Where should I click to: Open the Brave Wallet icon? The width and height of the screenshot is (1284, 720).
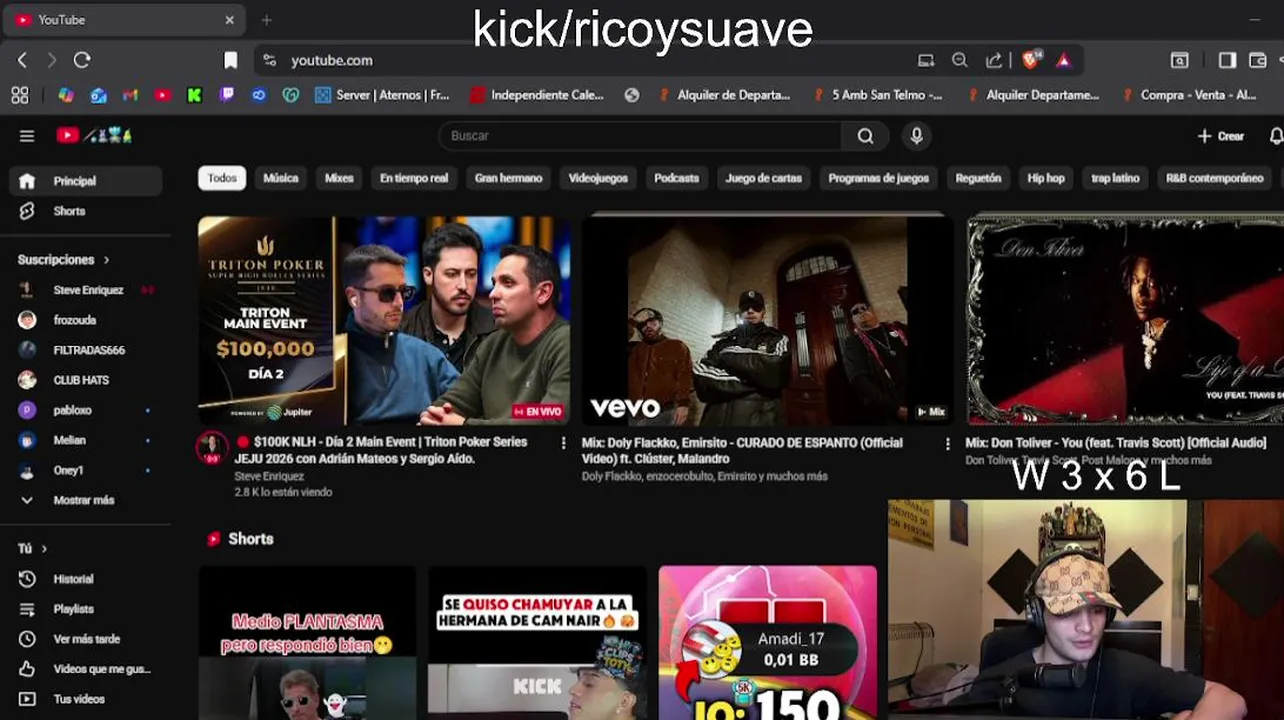tap(1258, 60)
